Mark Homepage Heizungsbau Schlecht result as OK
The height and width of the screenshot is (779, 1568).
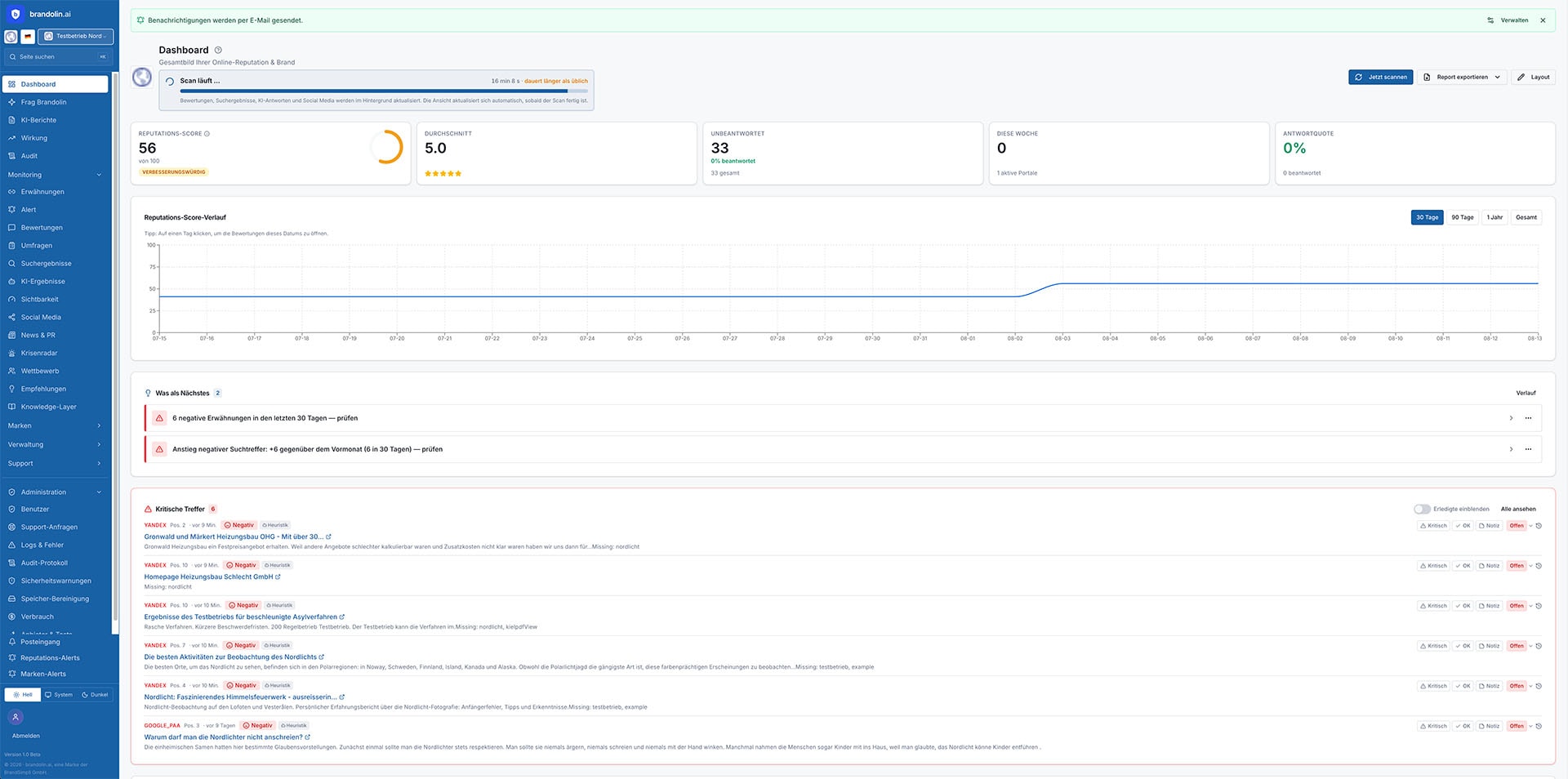coord(1463,566)
